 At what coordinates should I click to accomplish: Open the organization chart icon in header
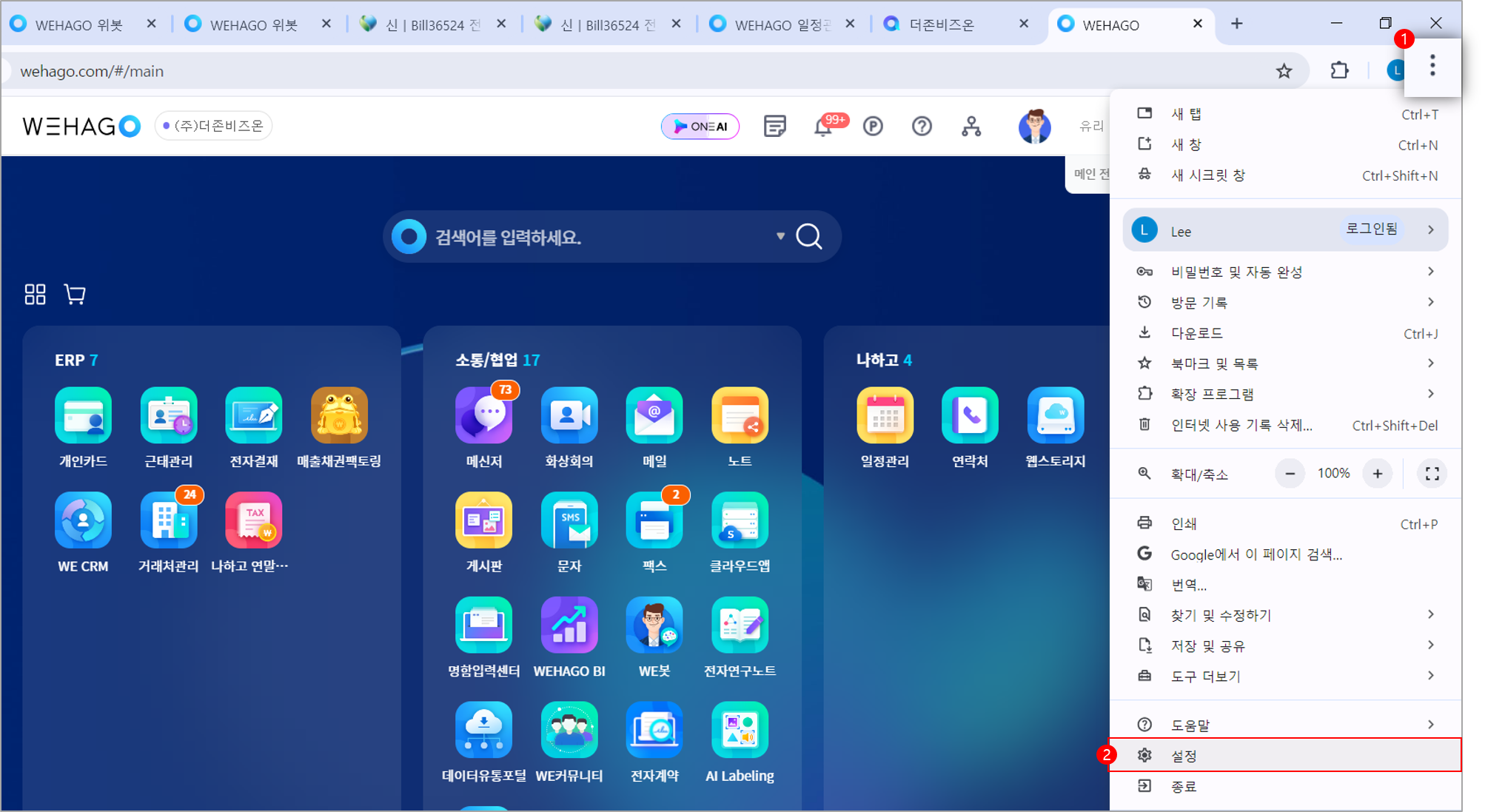coord(971,127)
